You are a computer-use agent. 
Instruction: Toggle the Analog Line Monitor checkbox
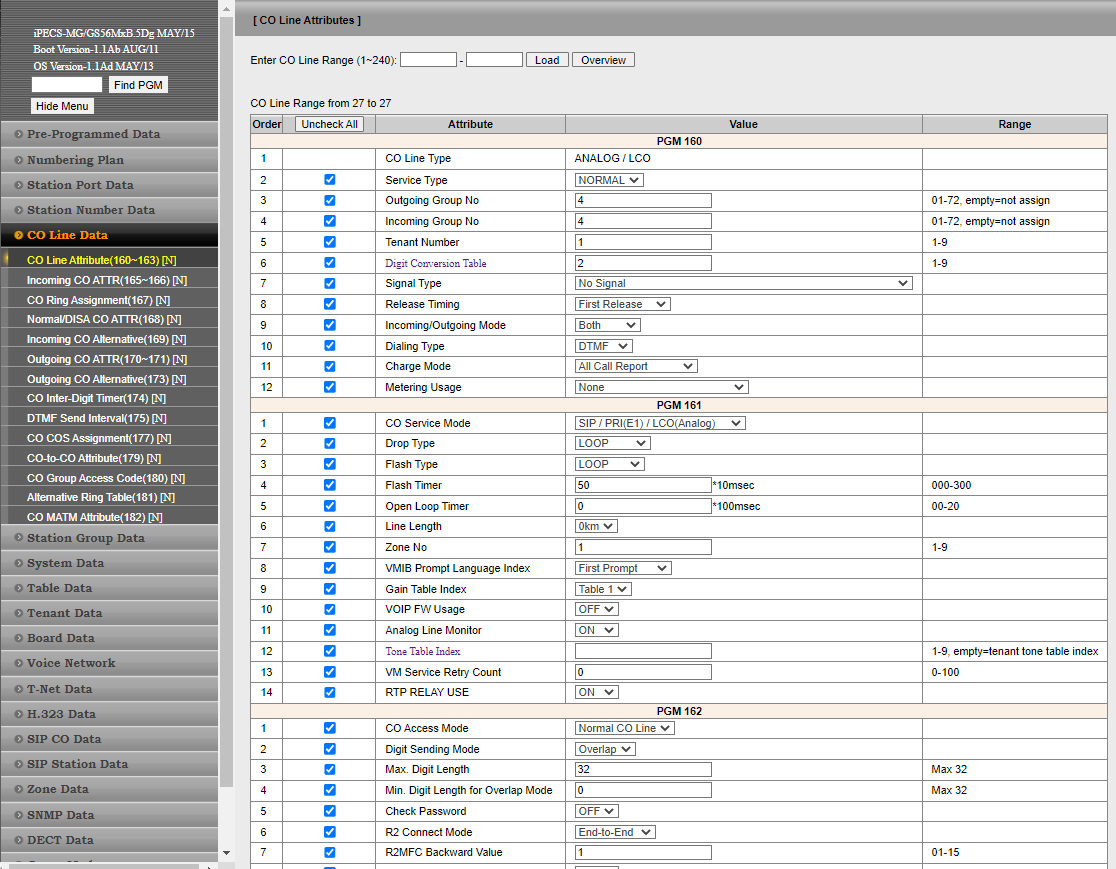point(330,630)
